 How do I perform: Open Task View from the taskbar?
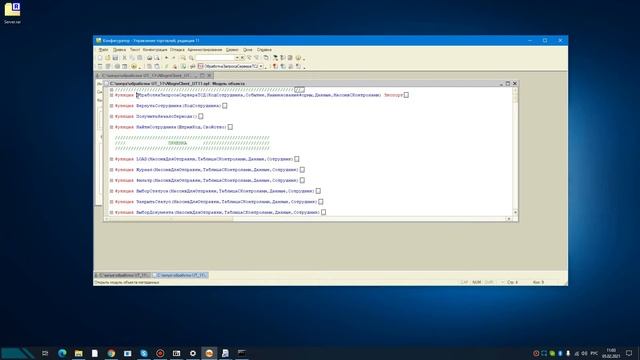pos(45,353)
